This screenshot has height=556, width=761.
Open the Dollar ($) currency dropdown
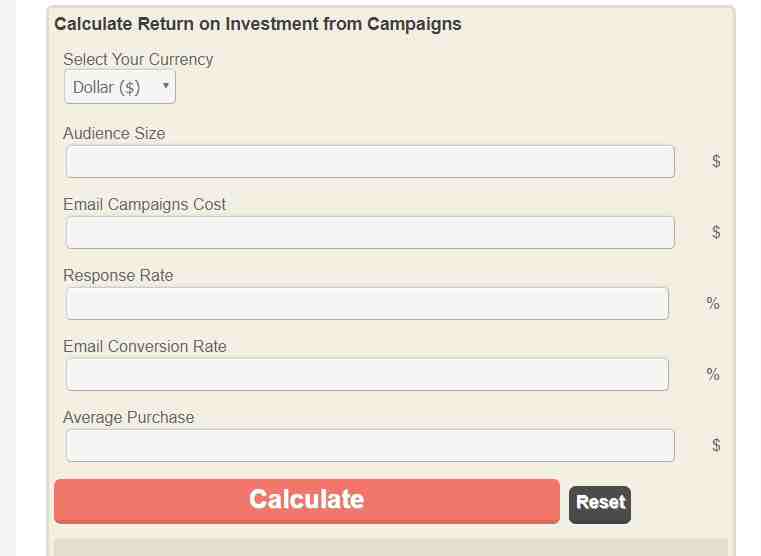(120, 87)
